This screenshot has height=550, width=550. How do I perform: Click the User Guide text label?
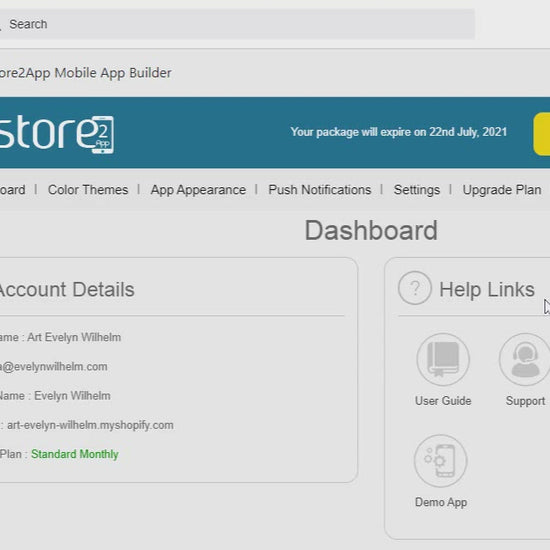(x=443, y=401)
